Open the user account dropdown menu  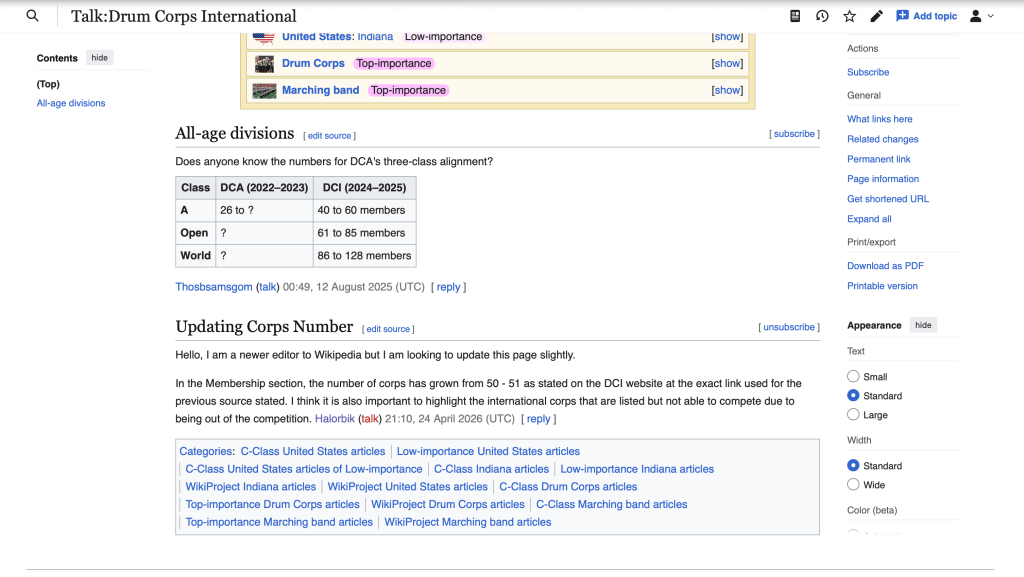982,16
